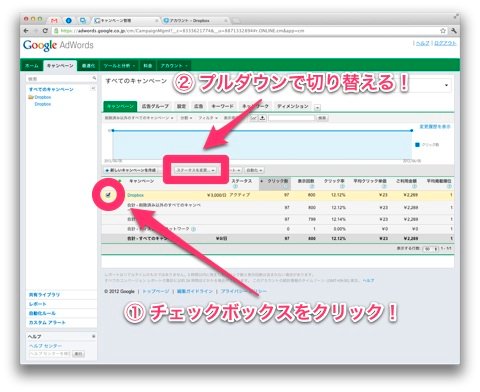Select the Dropbox campaign under the folder

pyautogui.click(x=43, y=104)
